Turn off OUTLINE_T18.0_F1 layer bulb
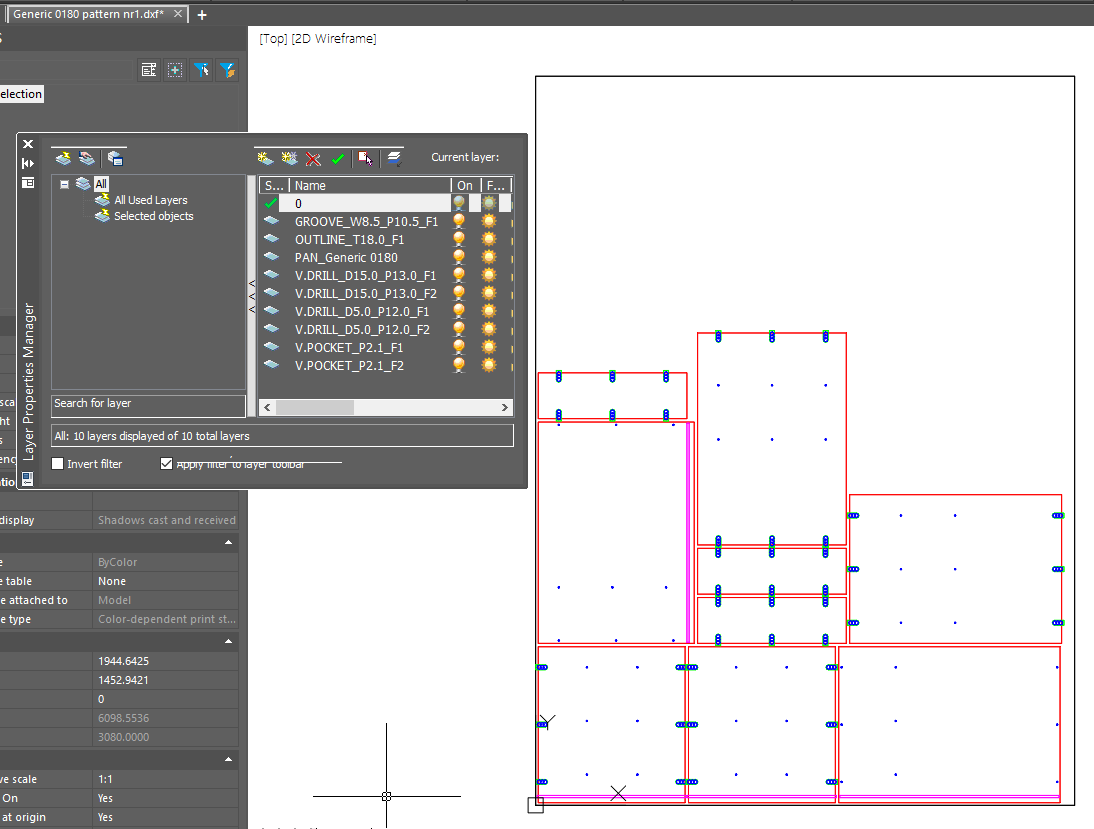Viewport: 1094px width, 829px height. click(x=459, y=239)
